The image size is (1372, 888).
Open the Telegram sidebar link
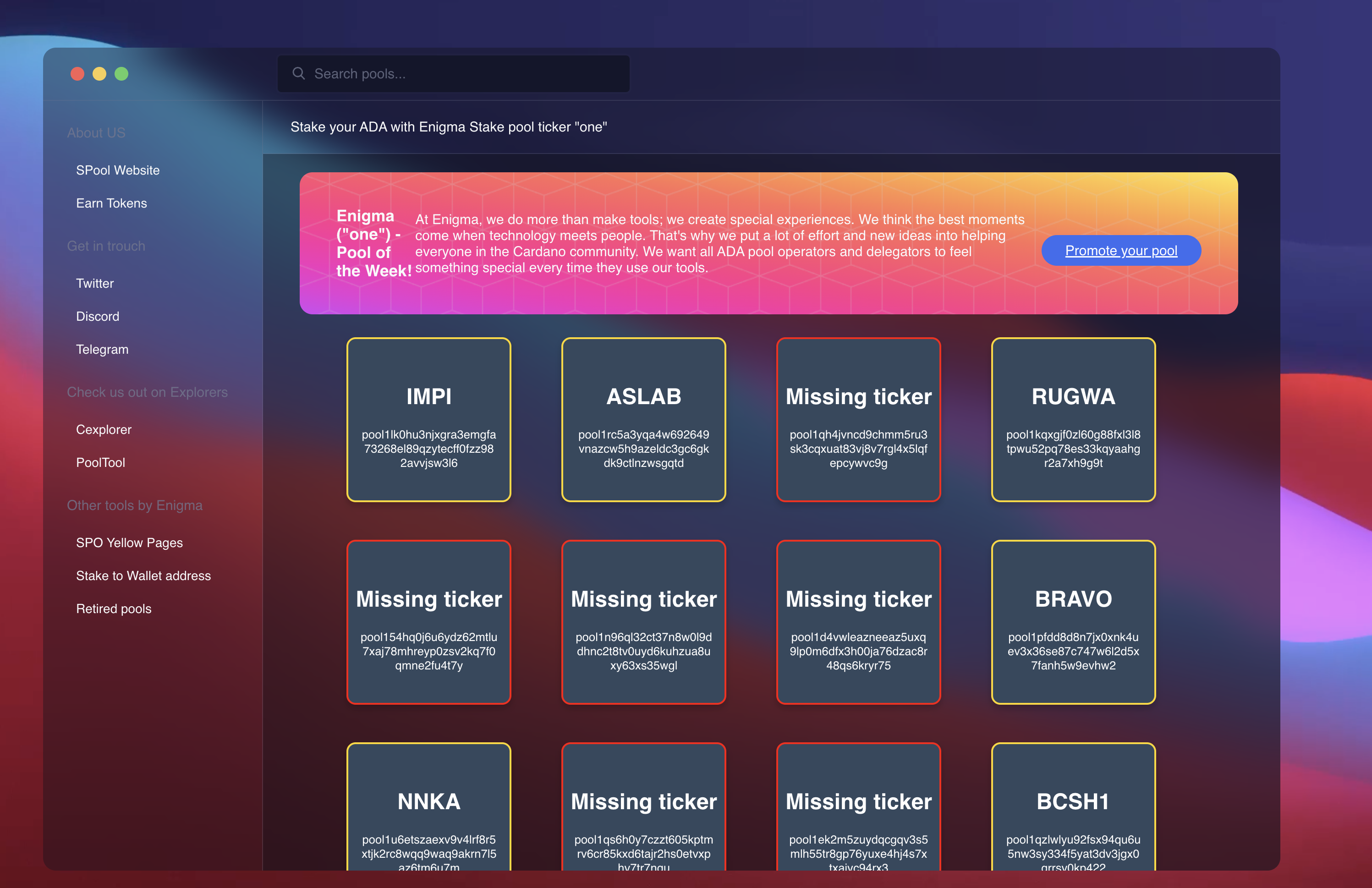click(102, 349)
